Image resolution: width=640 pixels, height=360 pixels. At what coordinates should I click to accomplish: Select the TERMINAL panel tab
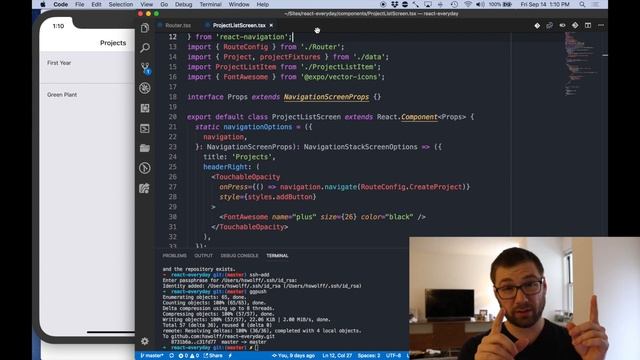(x=277, y=256)
